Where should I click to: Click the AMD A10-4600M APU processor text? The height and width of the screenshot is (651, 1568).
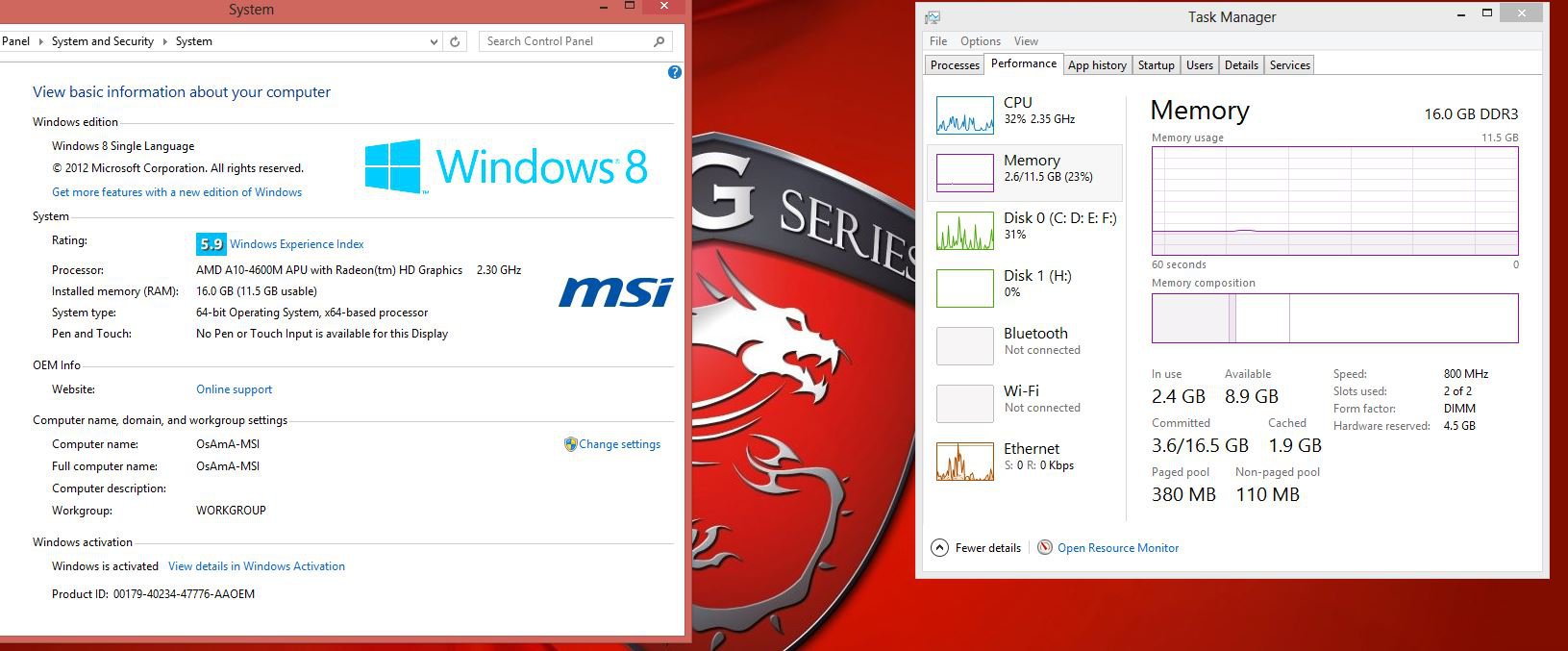click(x=329, y=270)
